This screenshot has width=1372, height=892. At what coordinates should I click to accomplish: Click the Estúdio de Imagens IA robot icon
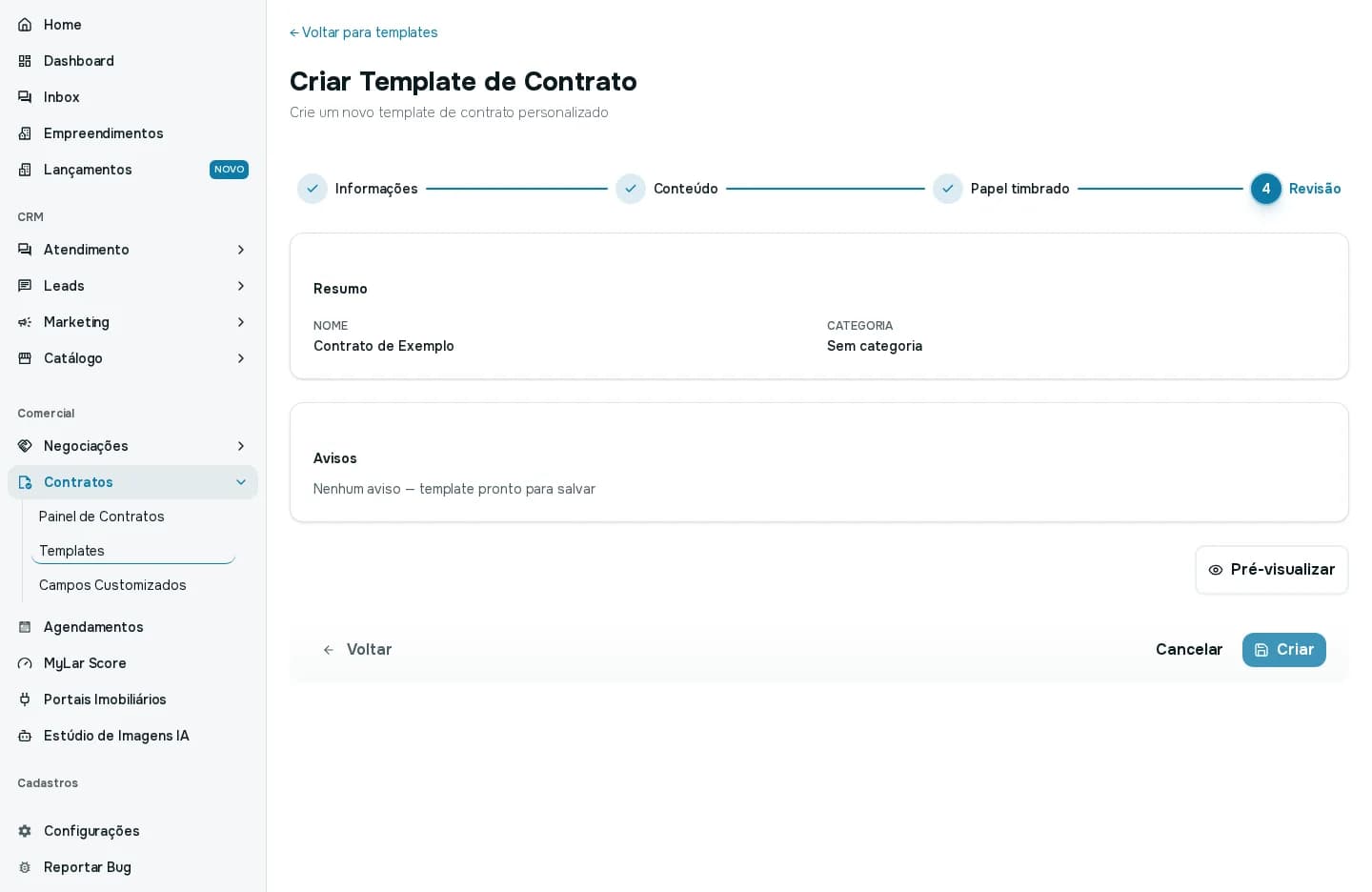(25, 736)
